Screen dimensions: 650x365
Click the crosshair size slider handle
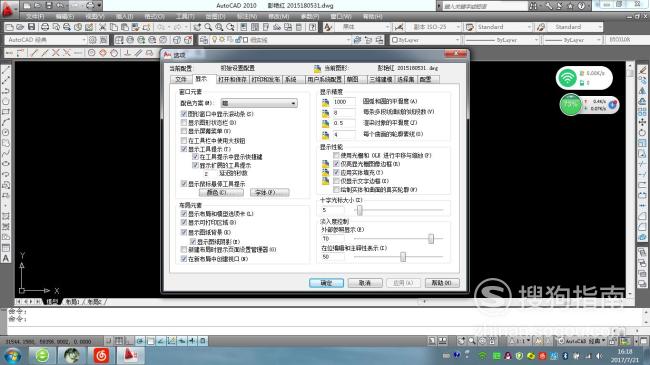pyautogui.click(x=359, y=210)
